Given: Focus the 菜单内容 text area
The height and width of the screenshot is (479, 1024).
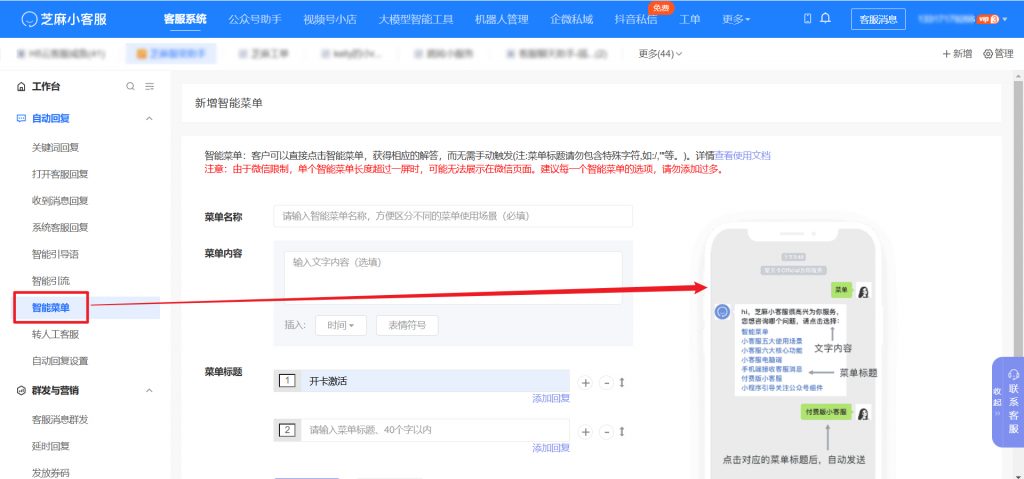Looking at the screenshot, I should 453,278.
